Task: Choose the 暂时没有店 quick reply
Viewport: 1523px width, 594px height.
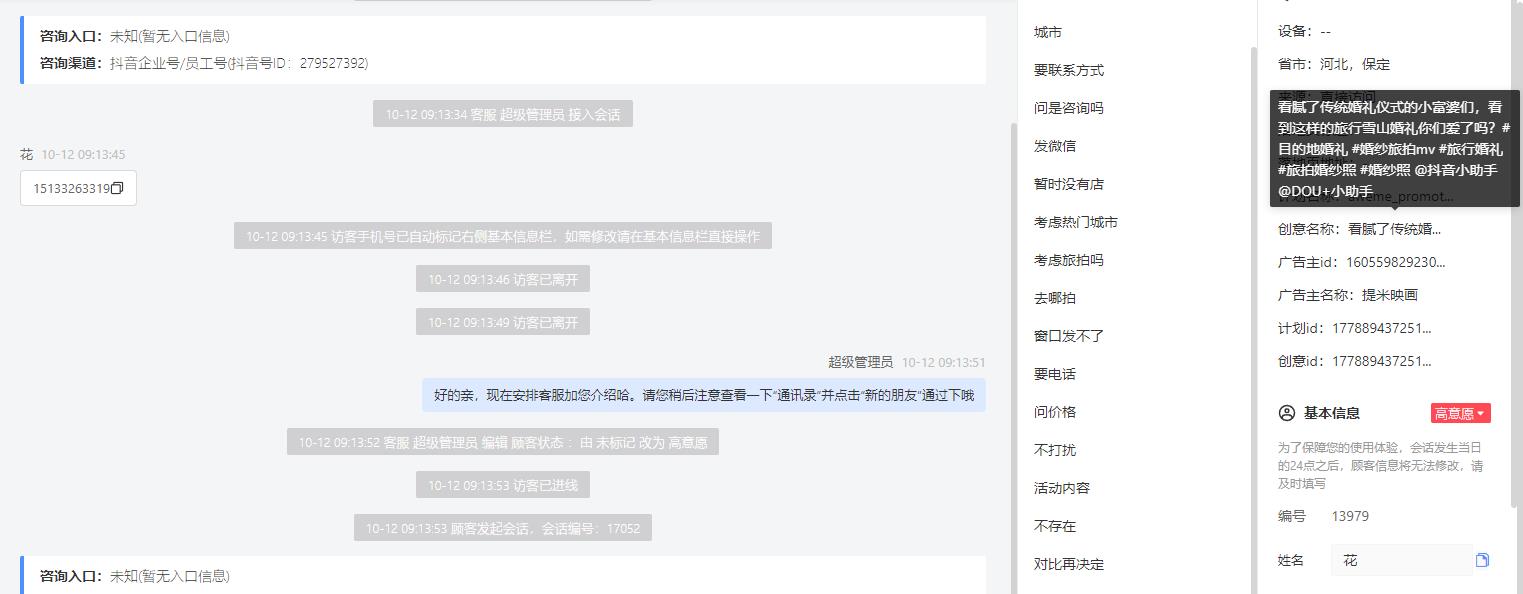Action: (1069, 184)
